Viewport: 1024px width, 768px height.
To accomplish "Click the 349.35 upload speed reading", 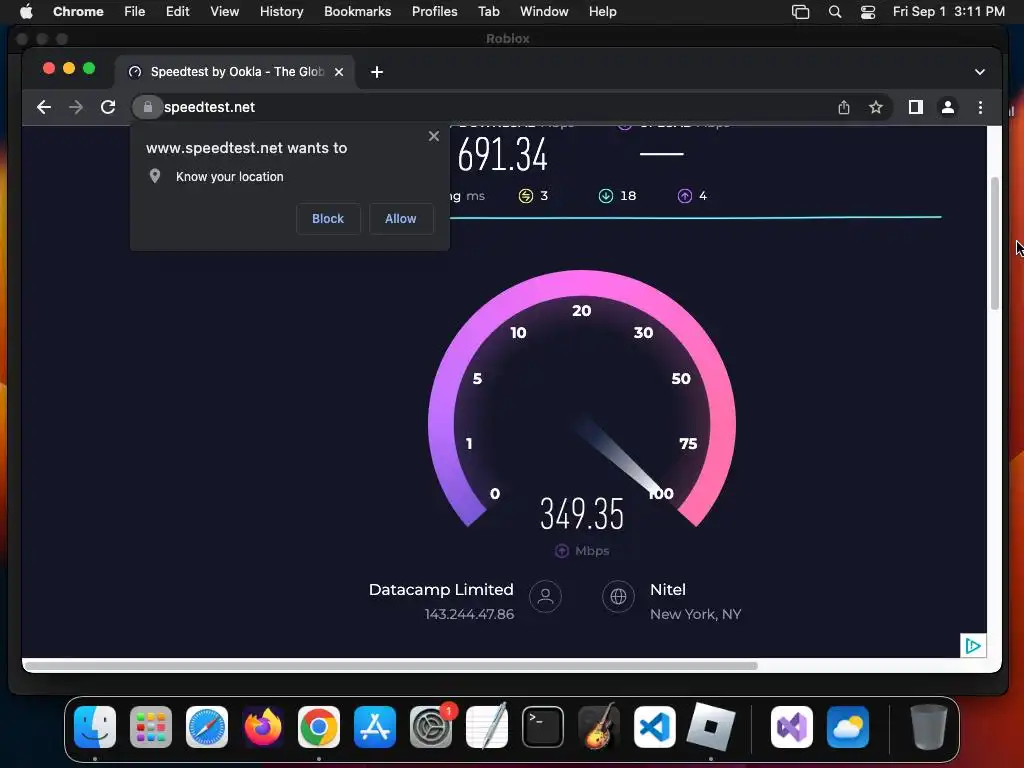I will coord(582,513).
